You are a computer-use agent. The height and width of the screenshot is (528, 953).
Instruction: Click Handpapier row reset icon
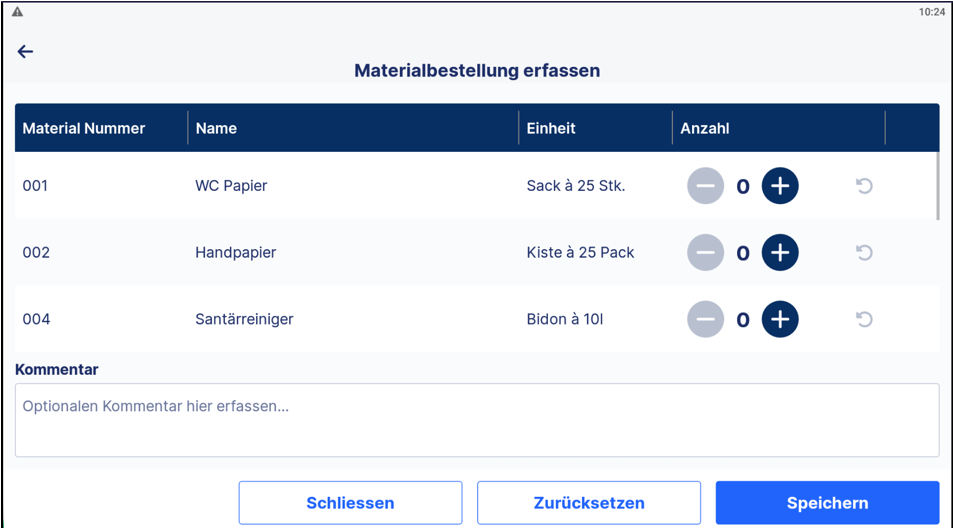pyautogui.click(x=864, y=253)
